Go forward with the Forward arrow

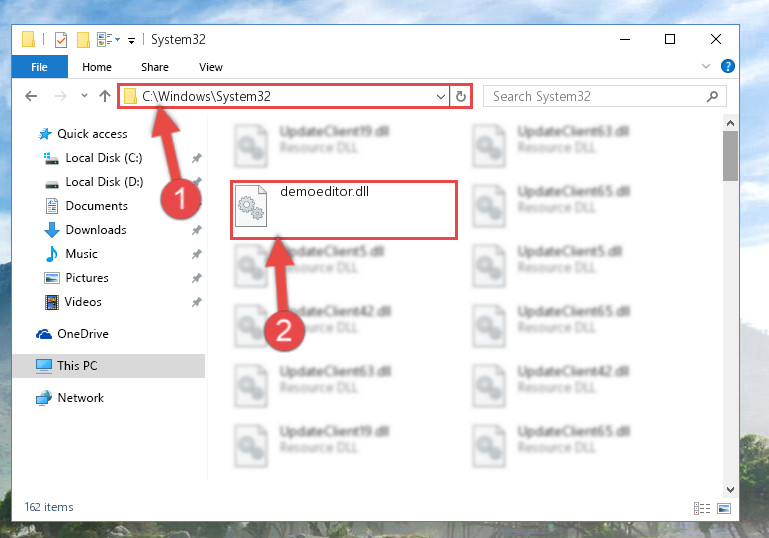point(60,96)
